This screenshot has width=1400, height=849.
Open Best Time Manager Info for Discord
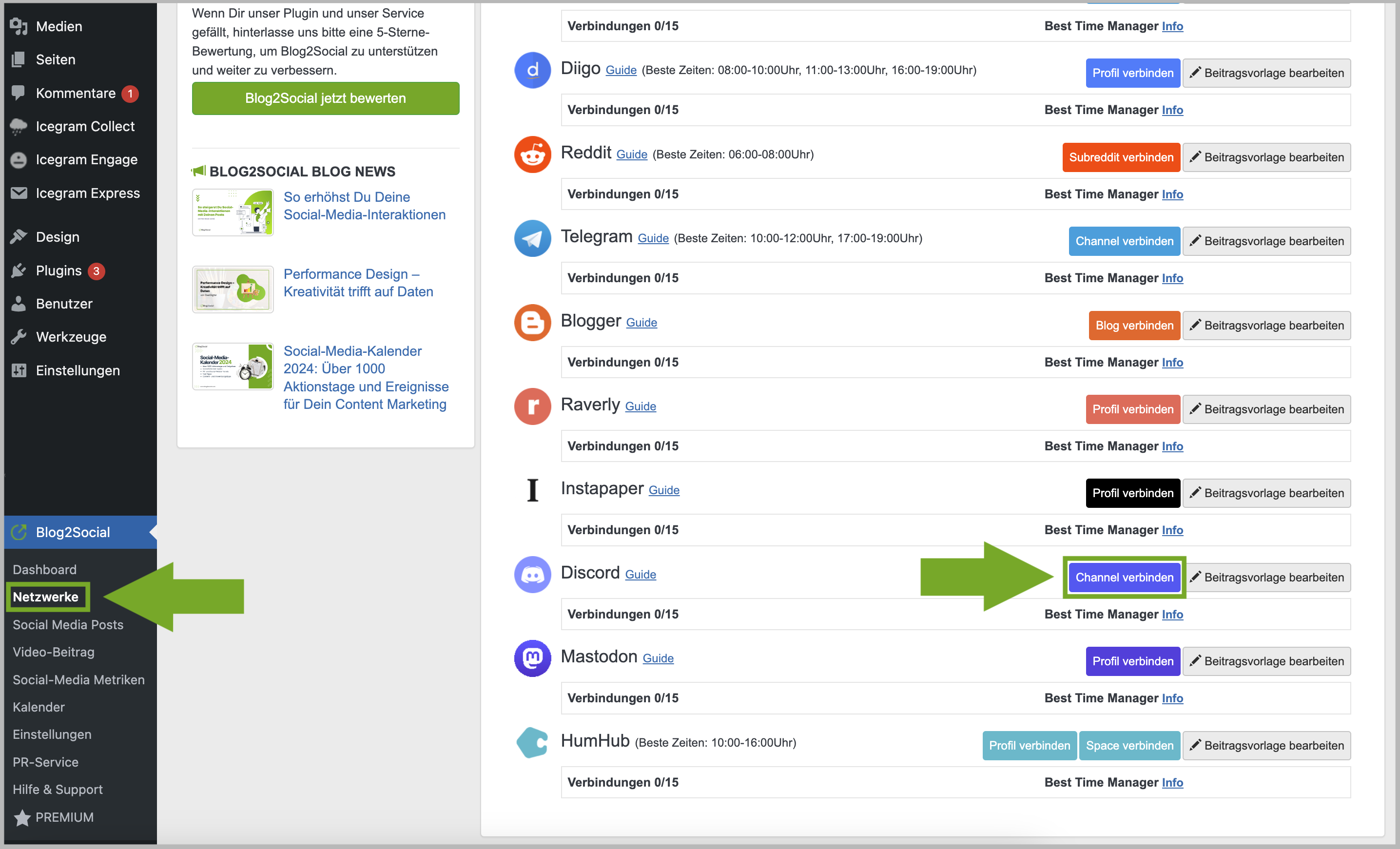1171,614
